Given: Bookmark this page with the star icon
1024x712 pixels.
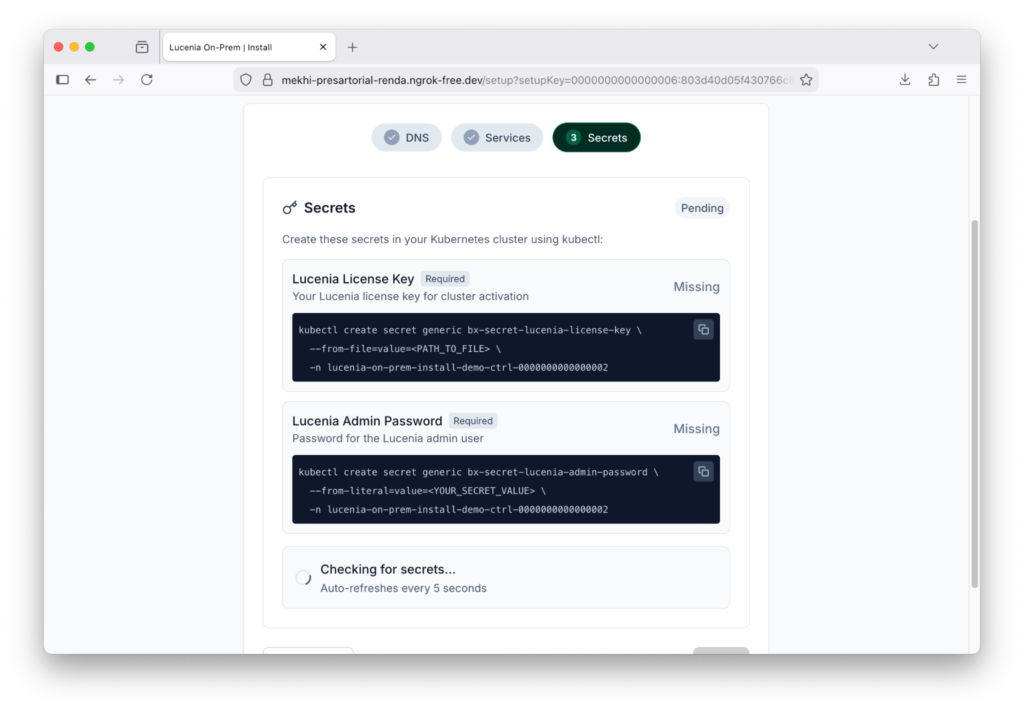Looking at the screenshot, I should pyautogui.click(x=806, y=80).
